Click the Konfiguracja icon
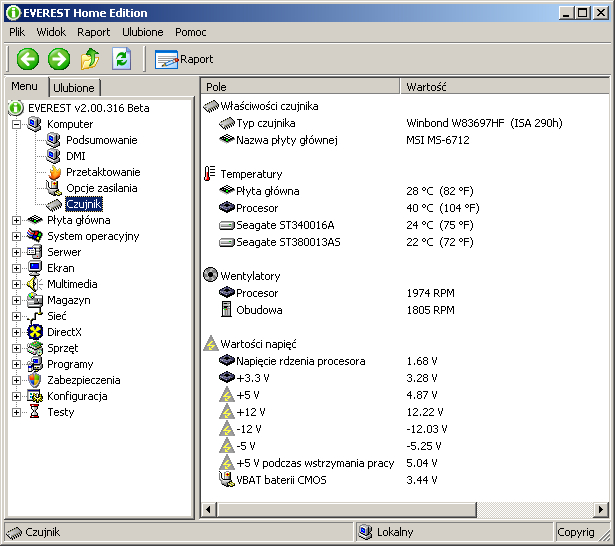615x546 pixels. [35, 396]
